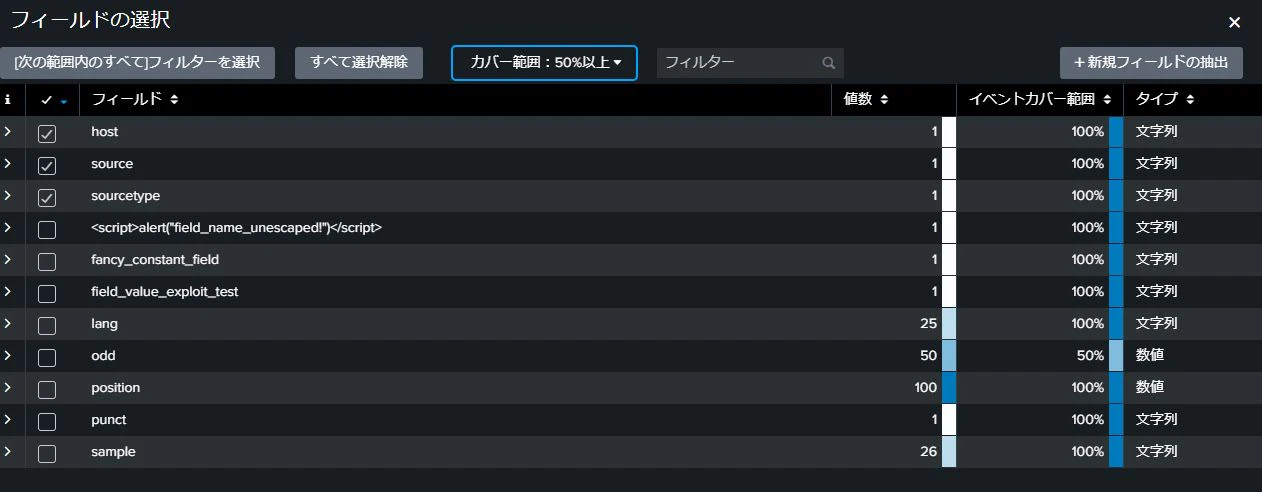Expand the position row details chevron
1262x492 pixels.
click(x=8, y=387)
